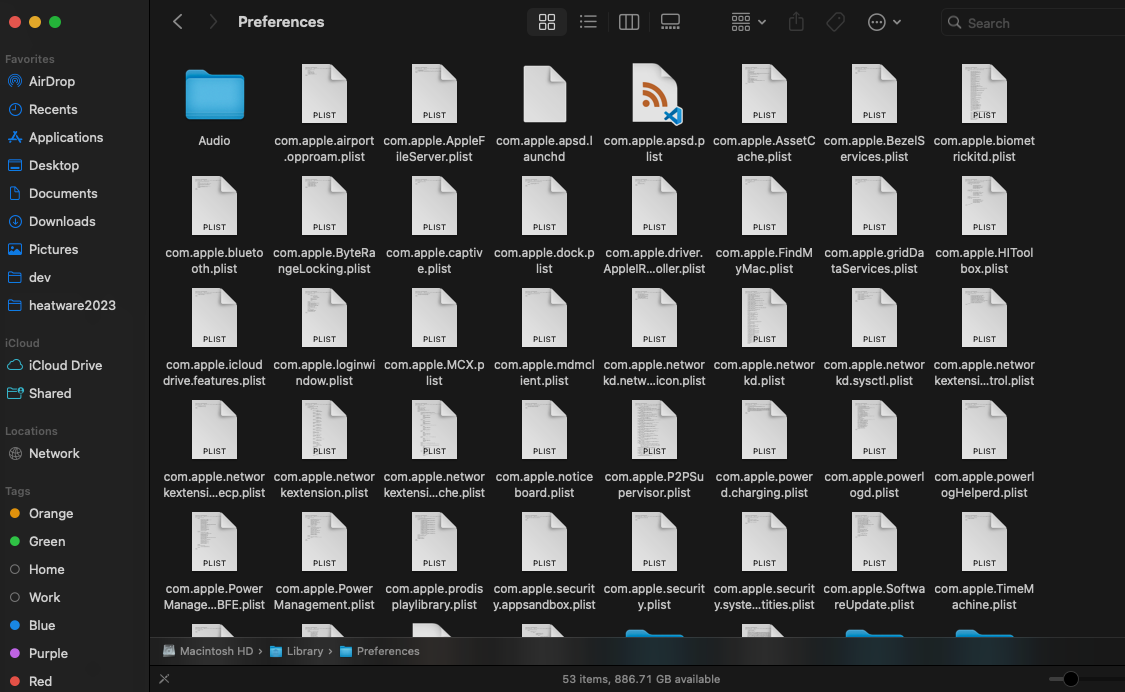Select the Orange tag in the sidebar
This screenshot has height=692, width=1125.
[50, 513]
